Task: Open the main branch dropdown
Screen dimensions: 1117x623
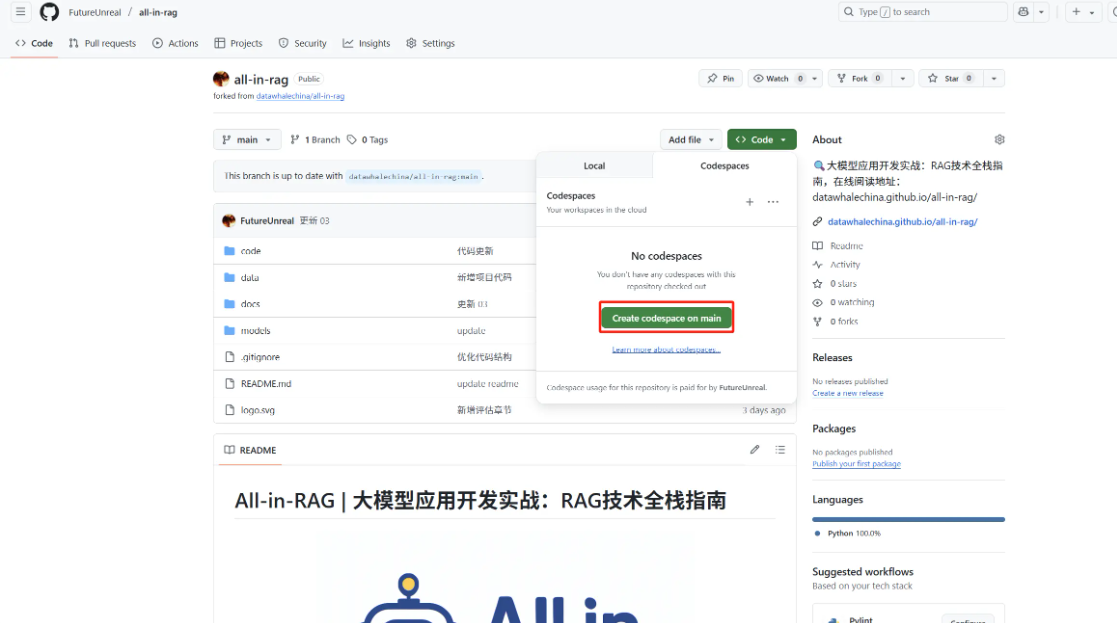Action: [x=246, y=139]
